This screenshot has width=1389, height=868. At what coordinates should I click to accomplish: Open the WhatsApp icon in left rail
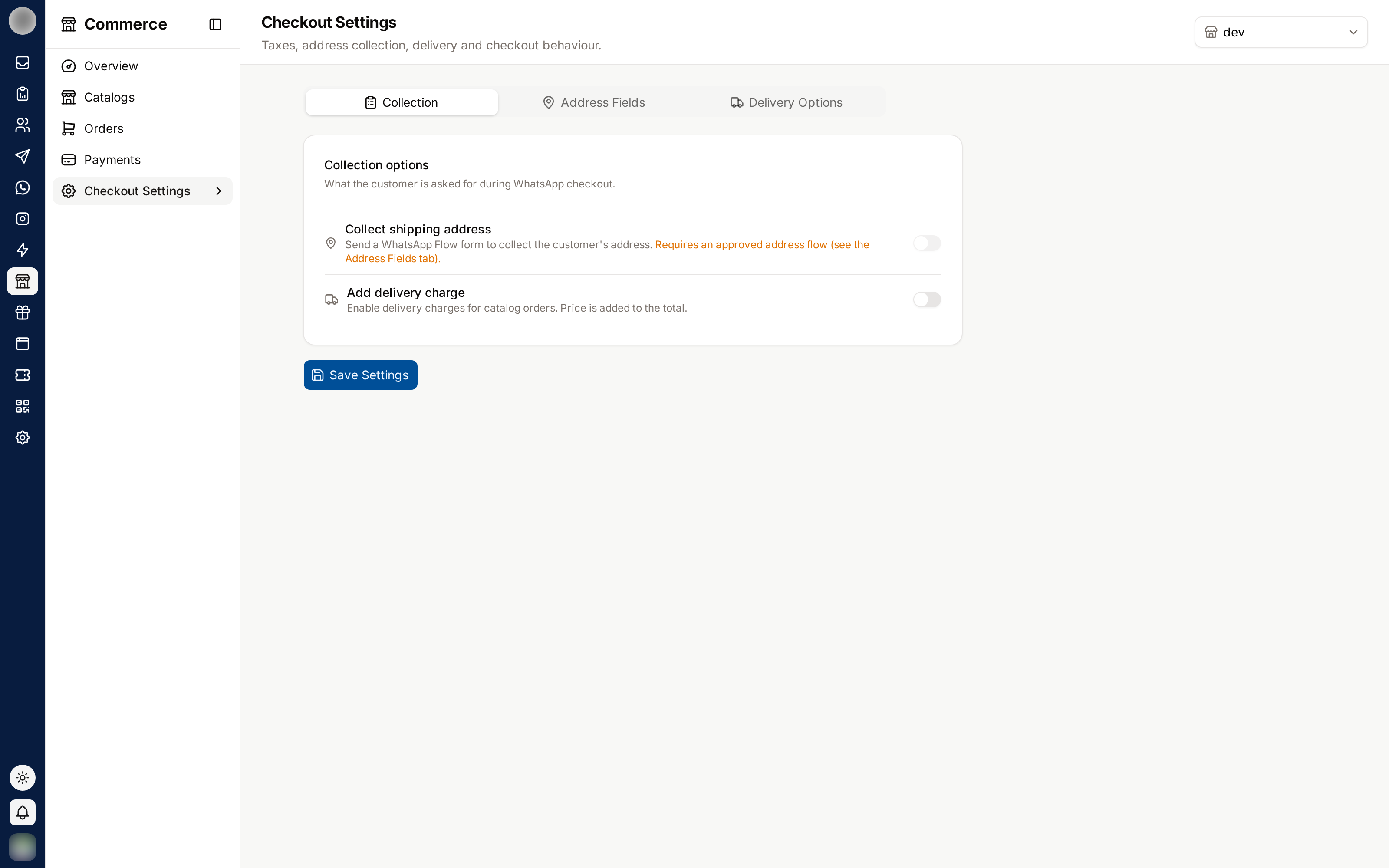(23, 188)
